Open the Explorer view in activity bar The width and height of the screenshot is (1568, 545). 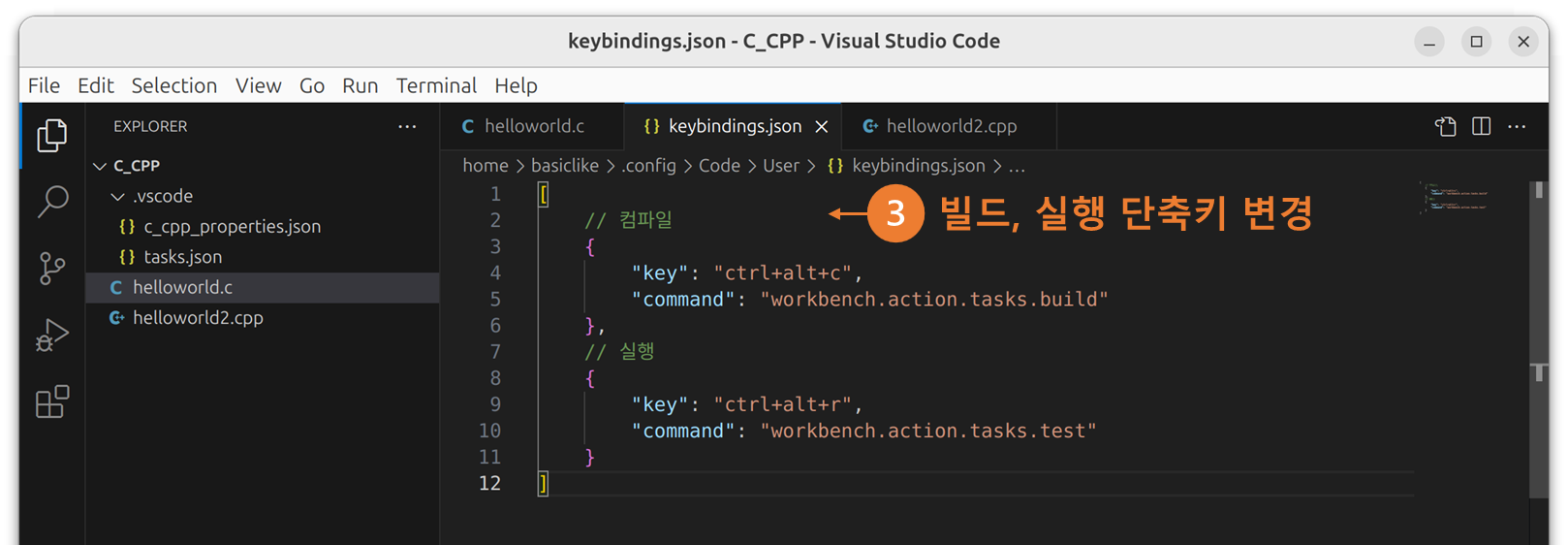click(x=52, y=136)
